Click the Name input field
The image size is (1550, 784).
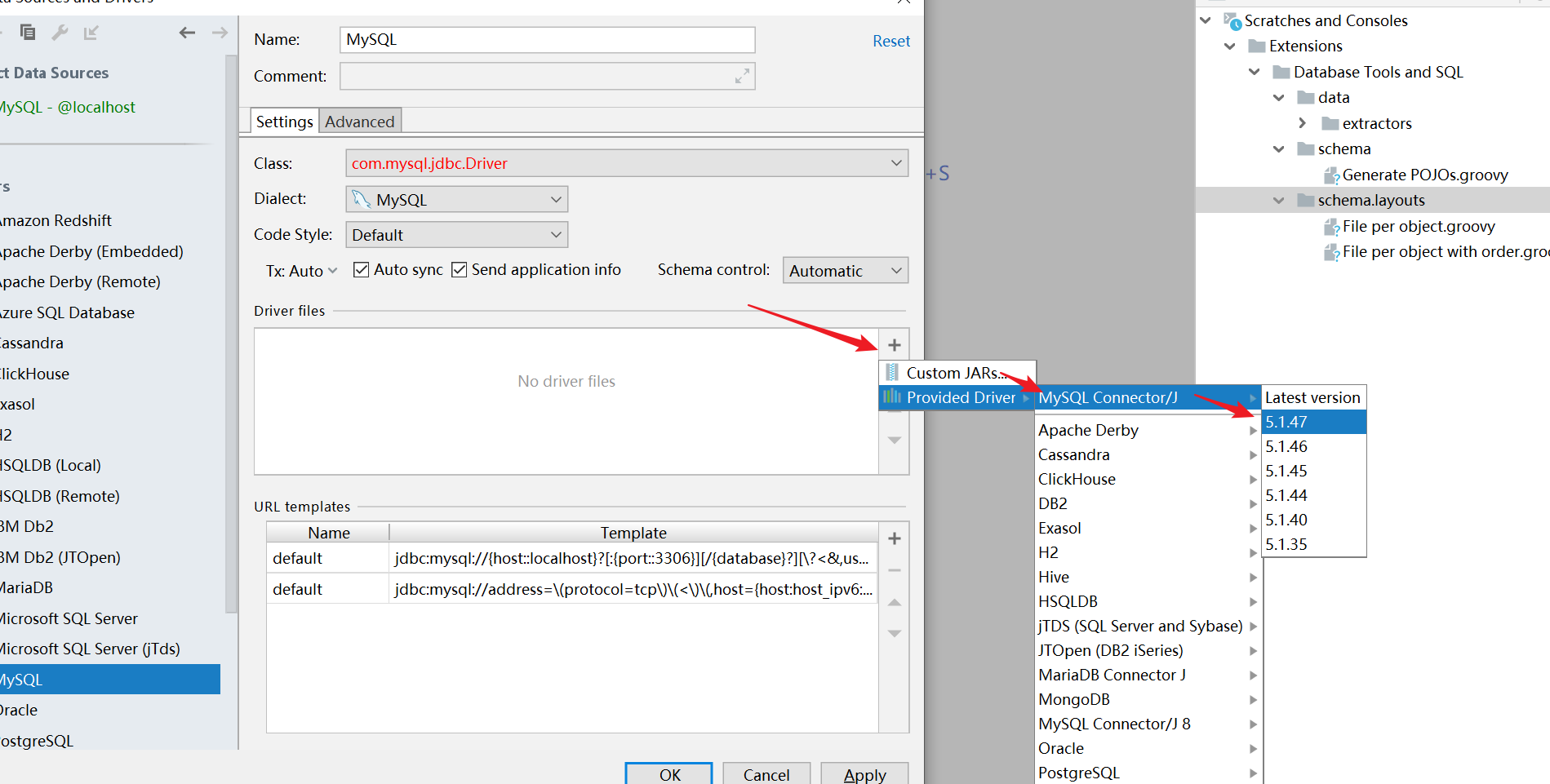(548, 40)
